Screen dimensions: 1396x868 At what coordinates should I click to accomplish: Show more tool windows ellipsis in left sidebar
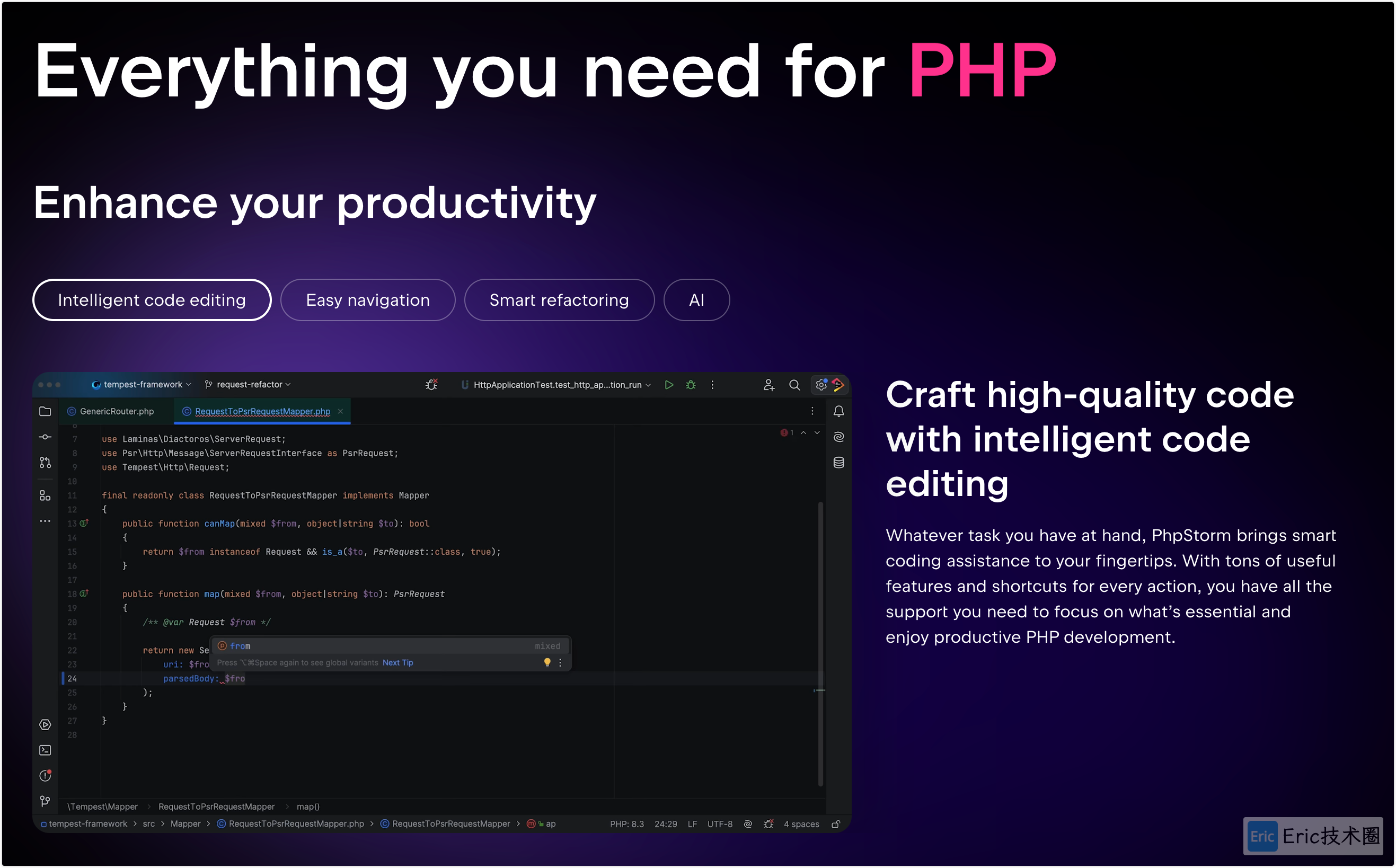(x=45, y=521)
